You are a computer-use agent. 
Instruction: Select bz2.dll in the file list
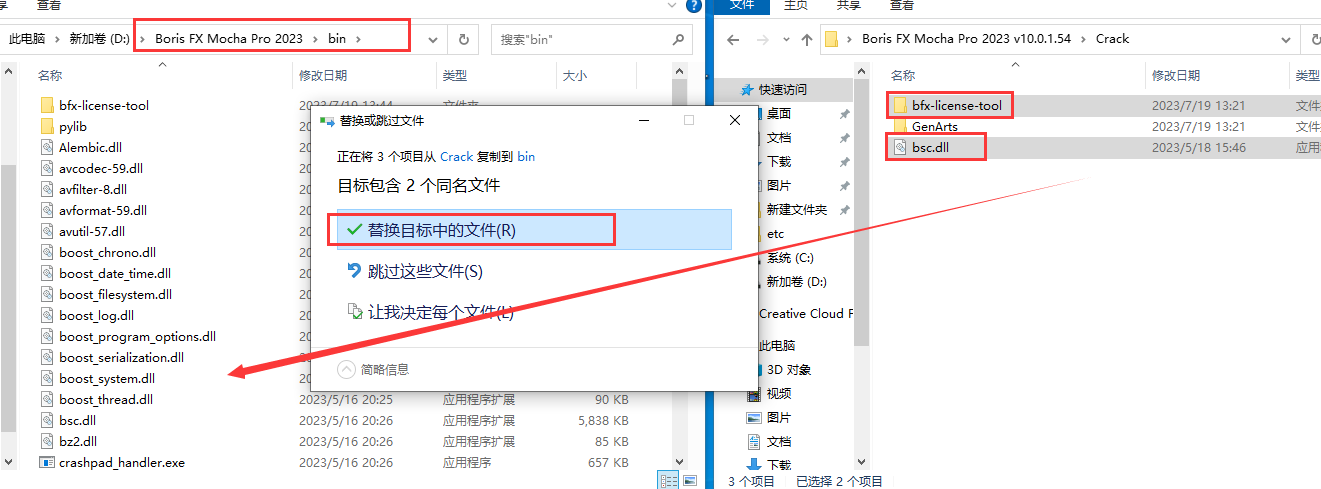[x=78, y=441]
